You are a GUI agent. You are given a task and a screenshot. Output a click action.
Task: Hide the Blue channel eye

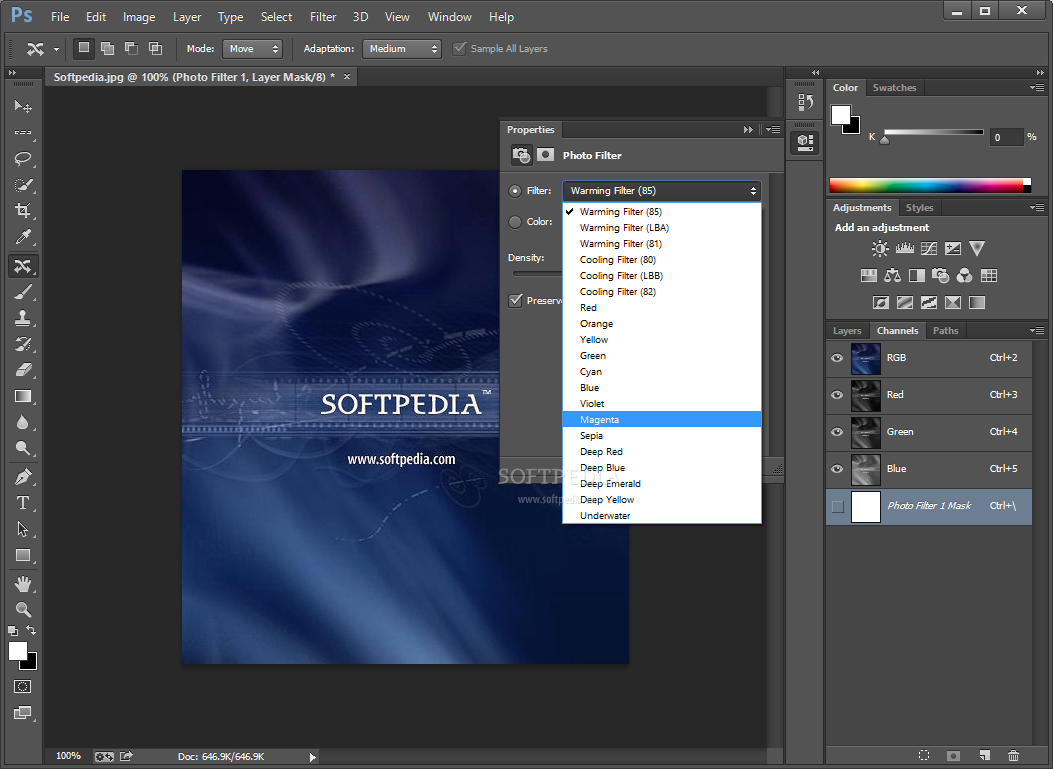click(x=837, y=469)
